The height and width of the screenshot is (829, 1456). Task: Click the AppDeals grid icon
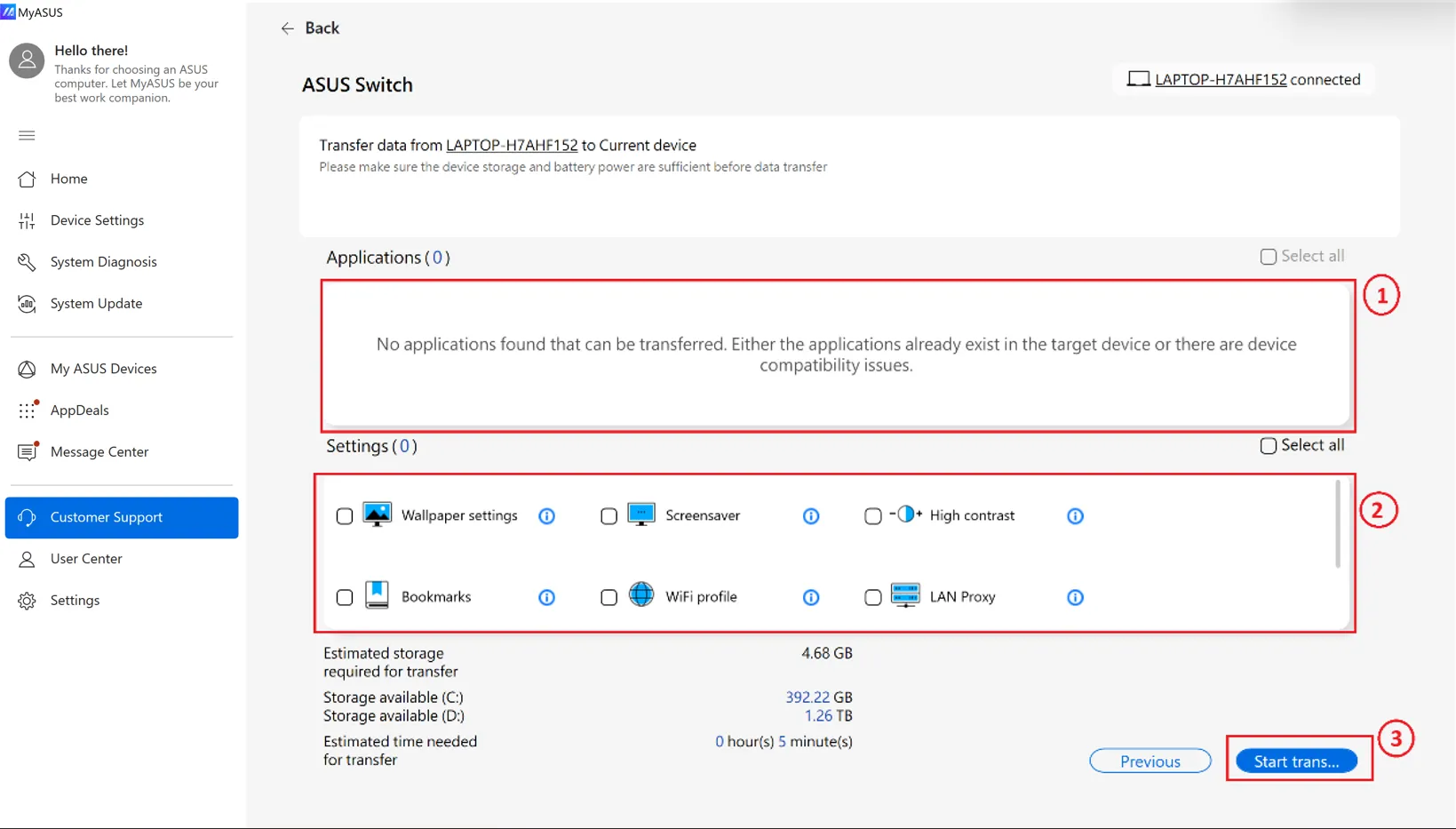[x=27, y=410]
